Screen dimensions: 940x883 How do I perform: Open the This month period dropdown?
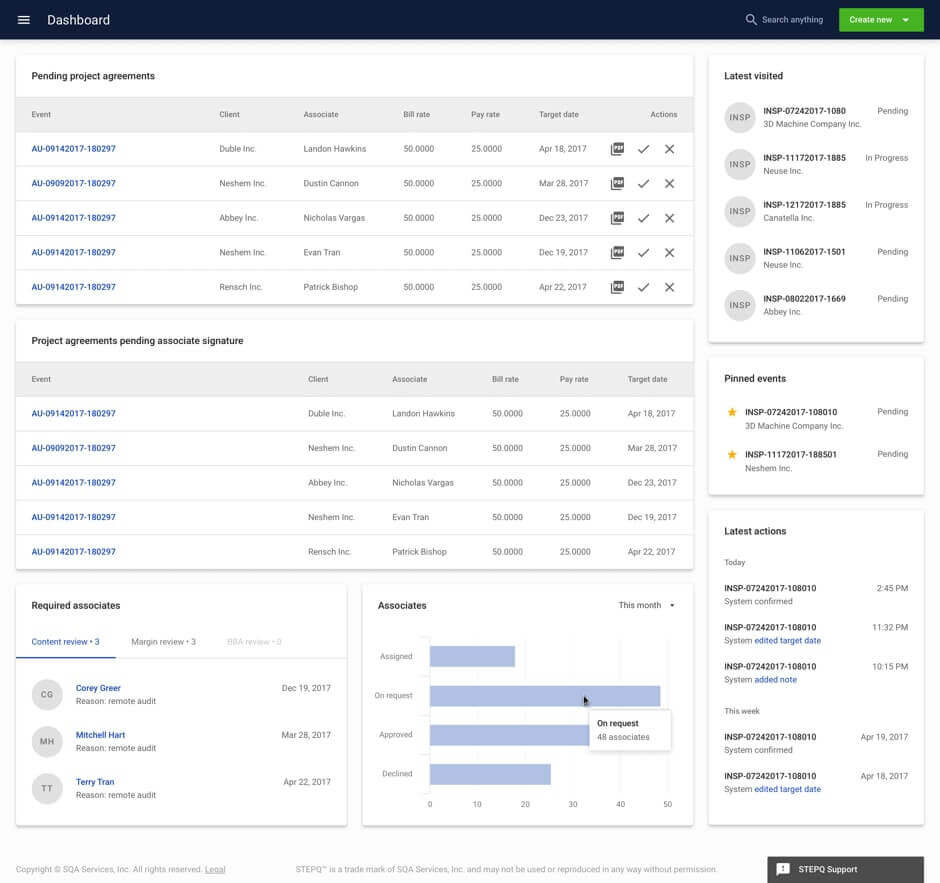point(646,605)
